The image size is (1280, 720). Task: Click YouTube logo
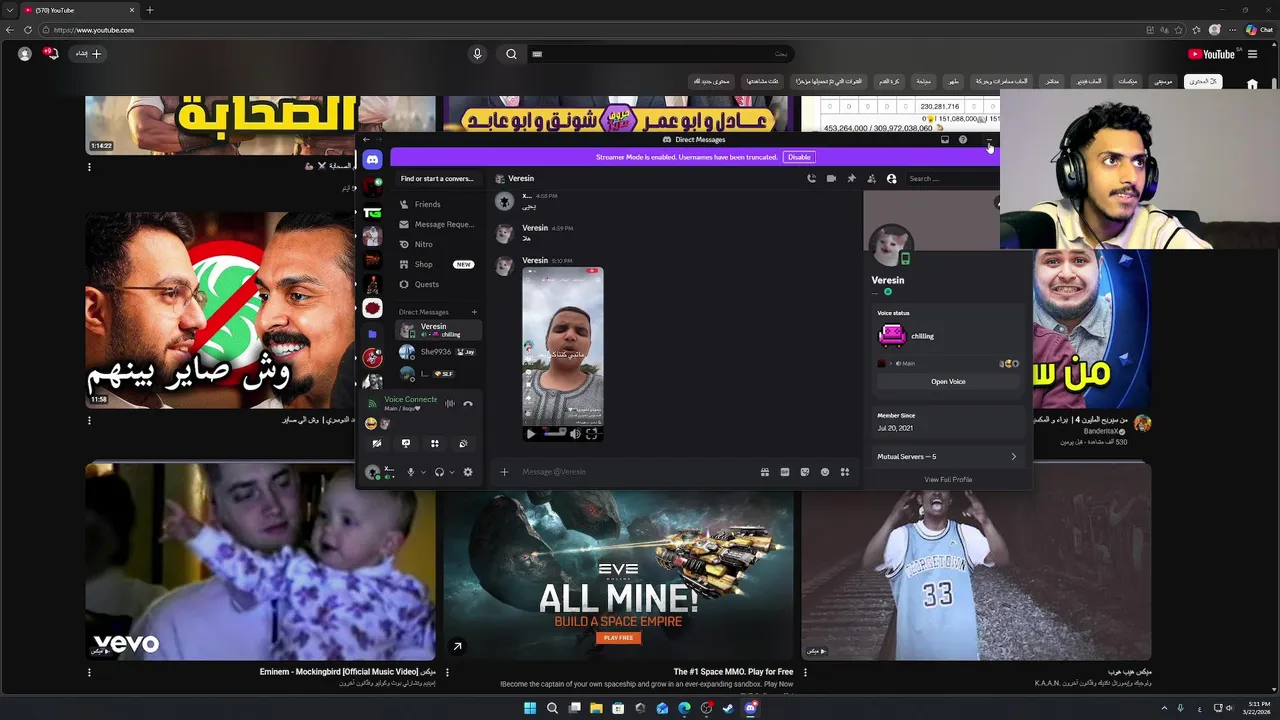(1211, 54)
